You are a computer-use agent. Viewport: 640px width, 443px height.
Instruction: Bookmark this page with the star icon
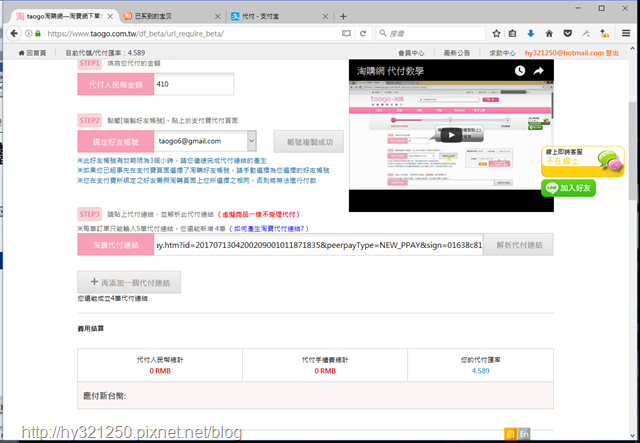click(x=496, y=33)
